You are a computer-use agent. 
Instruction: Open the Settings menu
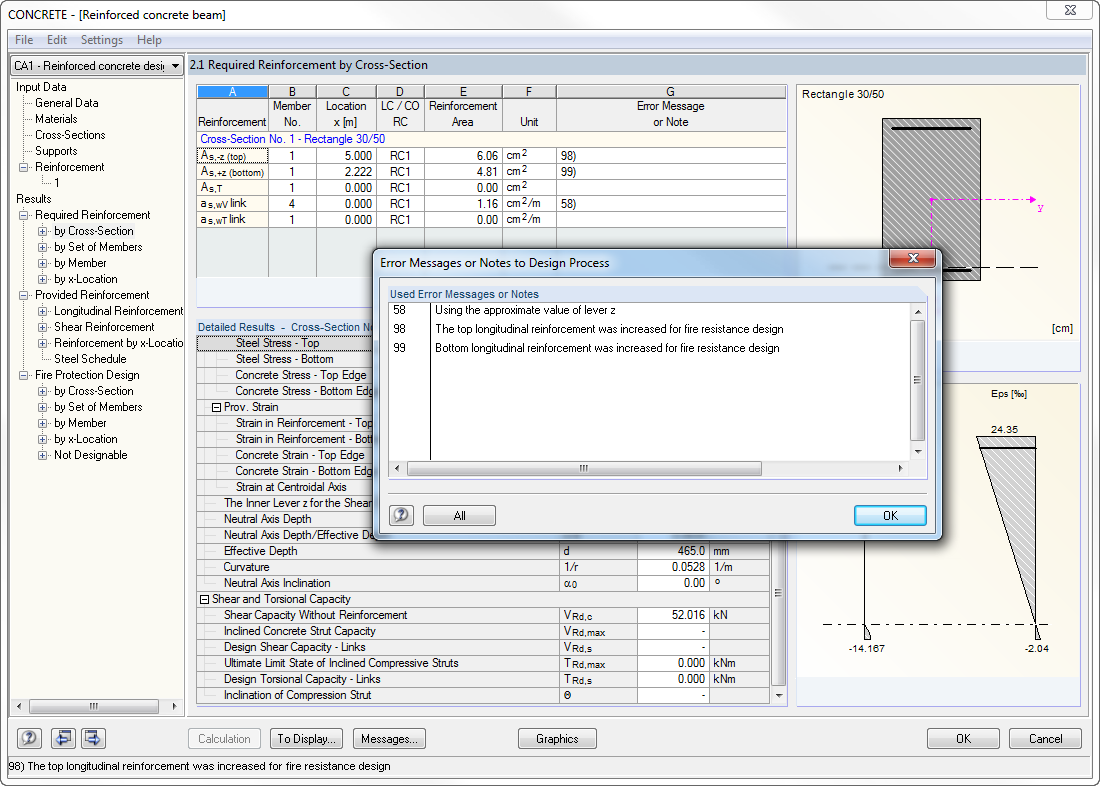tap(102, 40)
